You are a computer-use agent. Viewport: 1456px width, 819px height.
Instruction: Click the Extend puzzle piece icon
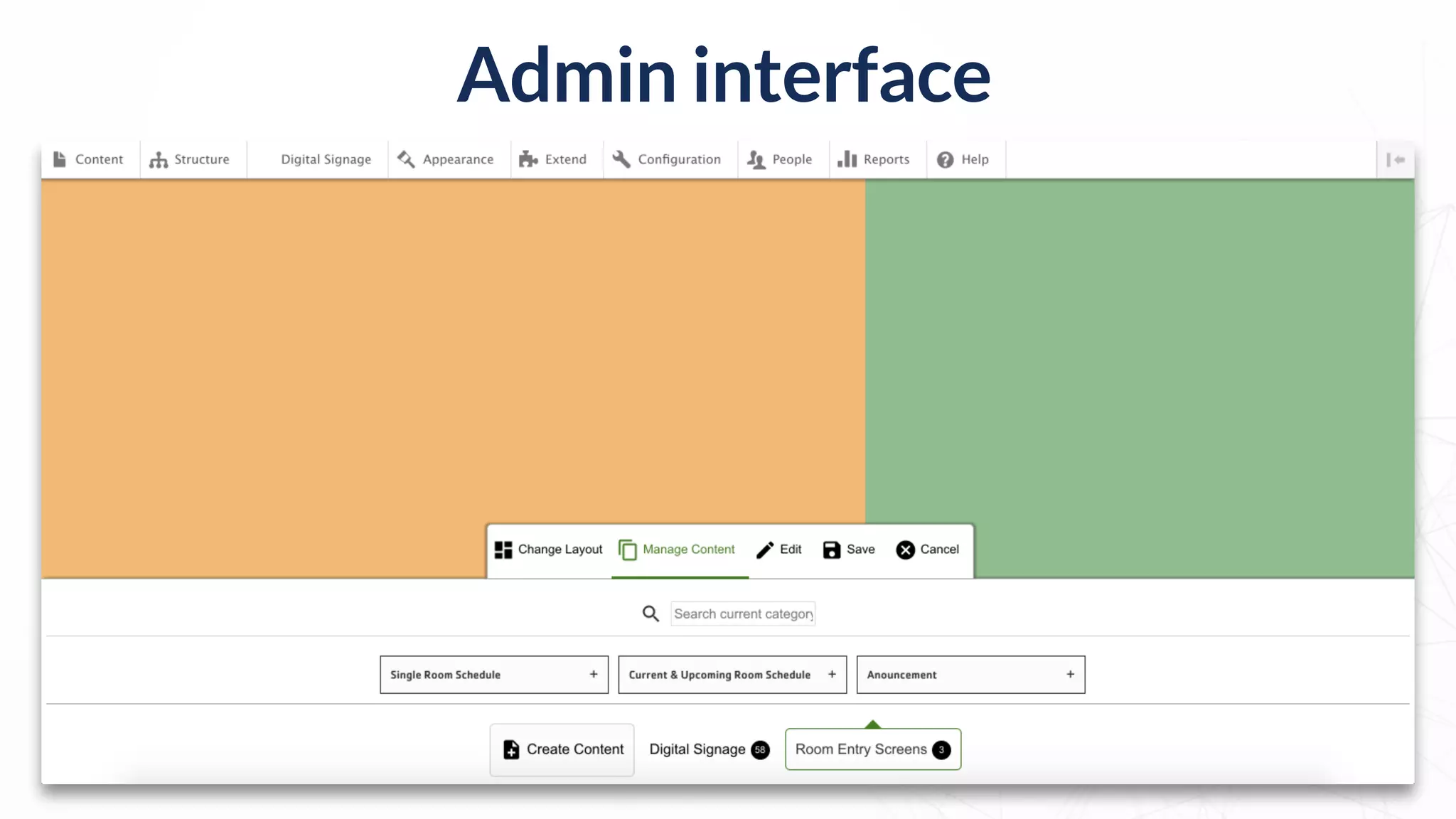click(528, 159)
